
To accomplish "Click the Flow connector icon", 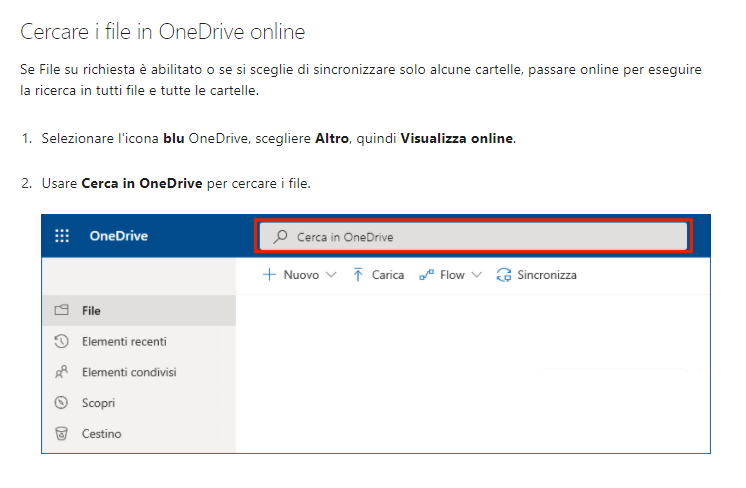I will click(426, 275).
